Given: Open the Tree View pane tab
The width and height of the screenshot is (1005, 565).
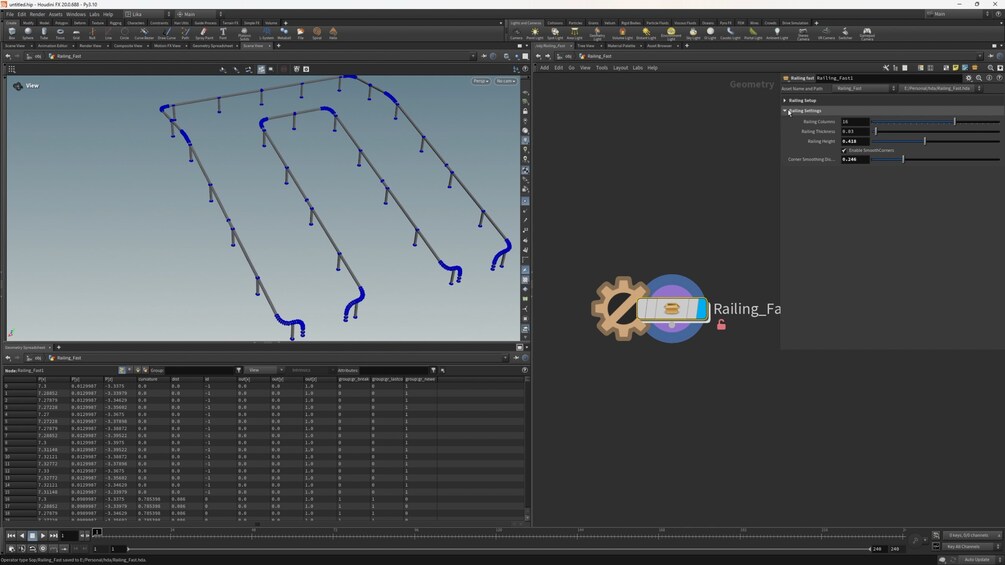Looking at the screenshot, I should pyautogui.click(x=586, y=46).
